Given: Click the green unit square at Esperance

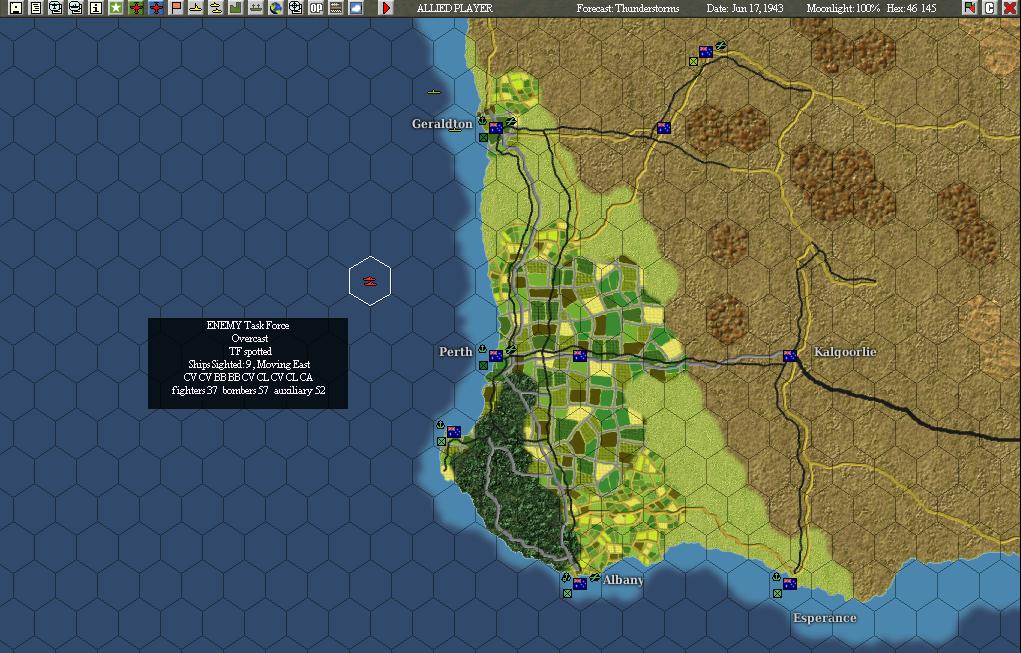Looking at the screenshot, I should point(777,594).
